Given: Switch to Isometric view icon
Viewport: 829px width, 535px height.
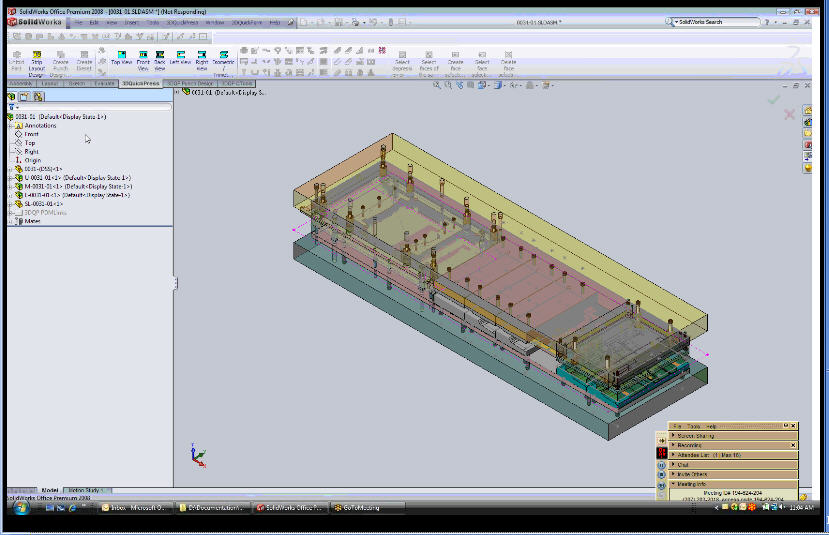Looking at the screenshot, I should [223, 56].
